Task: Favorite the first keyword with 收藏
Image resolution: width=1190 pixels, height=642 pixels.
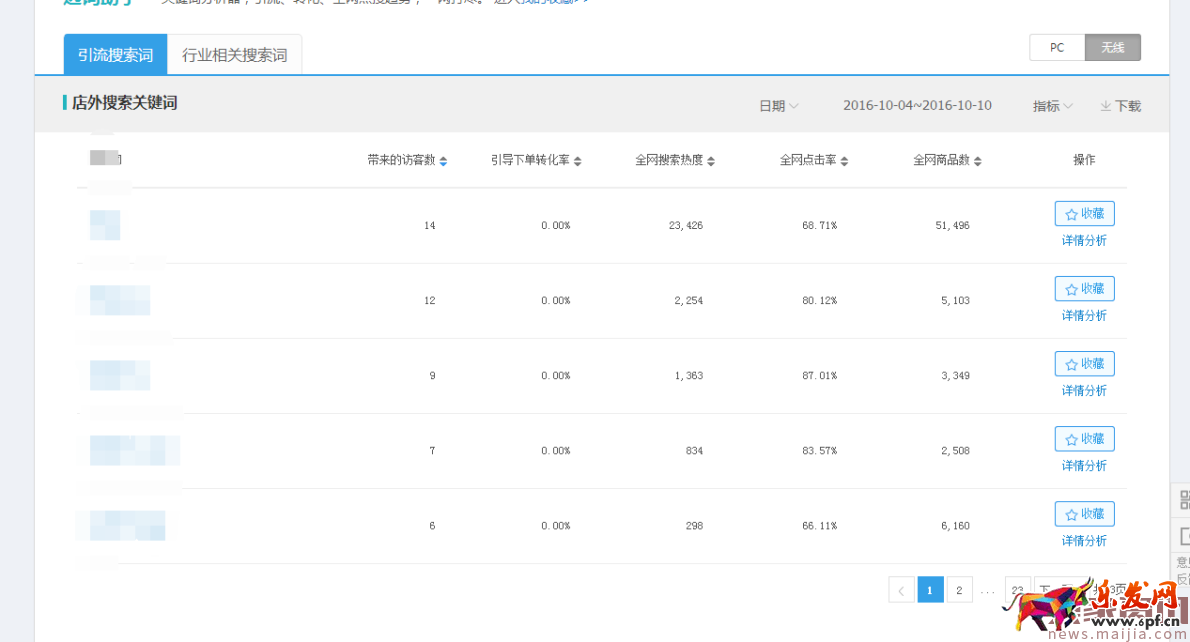Action: coord(1084,214)
